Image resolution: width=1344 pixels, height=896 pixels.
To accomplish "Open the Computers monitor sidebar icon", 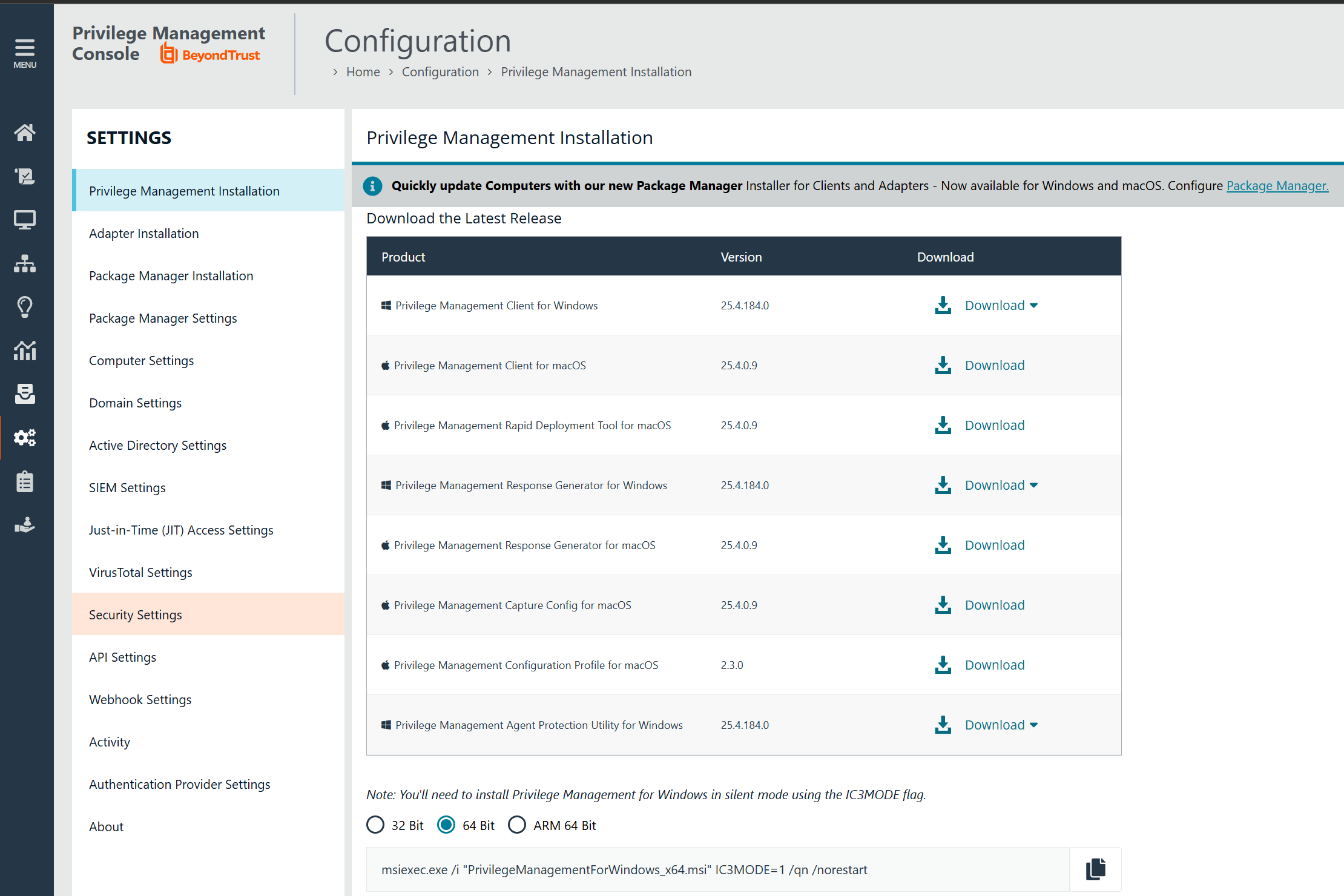I will [x=25, y=220].
